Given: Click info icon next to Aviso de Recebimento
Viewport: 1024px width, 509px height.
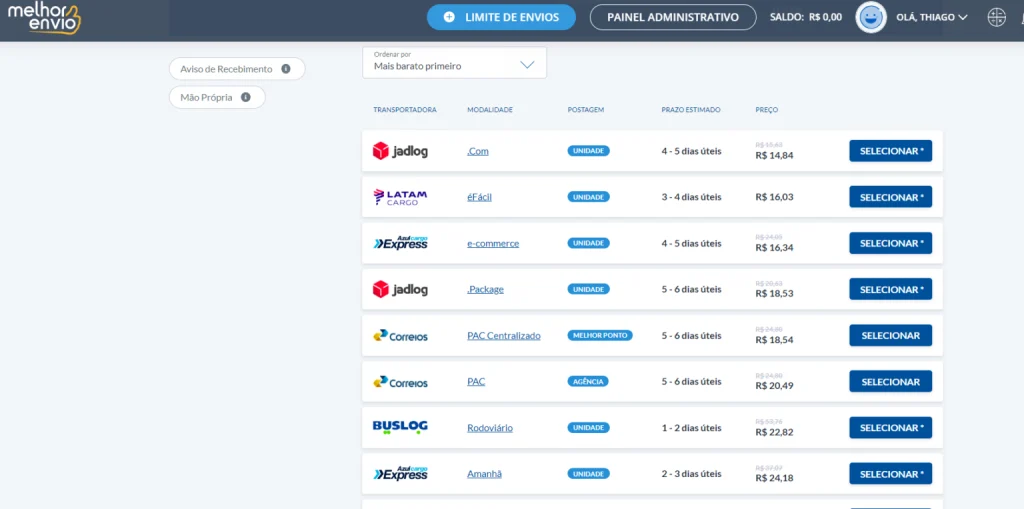Looking at the screenshot, I should pos(285,69).
